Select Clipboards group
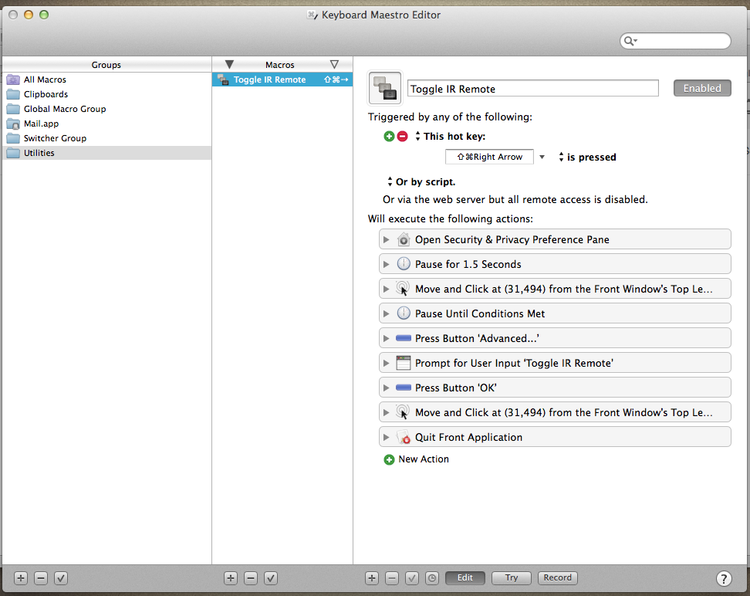The image size is (750, 596). (x=107, y=94)
